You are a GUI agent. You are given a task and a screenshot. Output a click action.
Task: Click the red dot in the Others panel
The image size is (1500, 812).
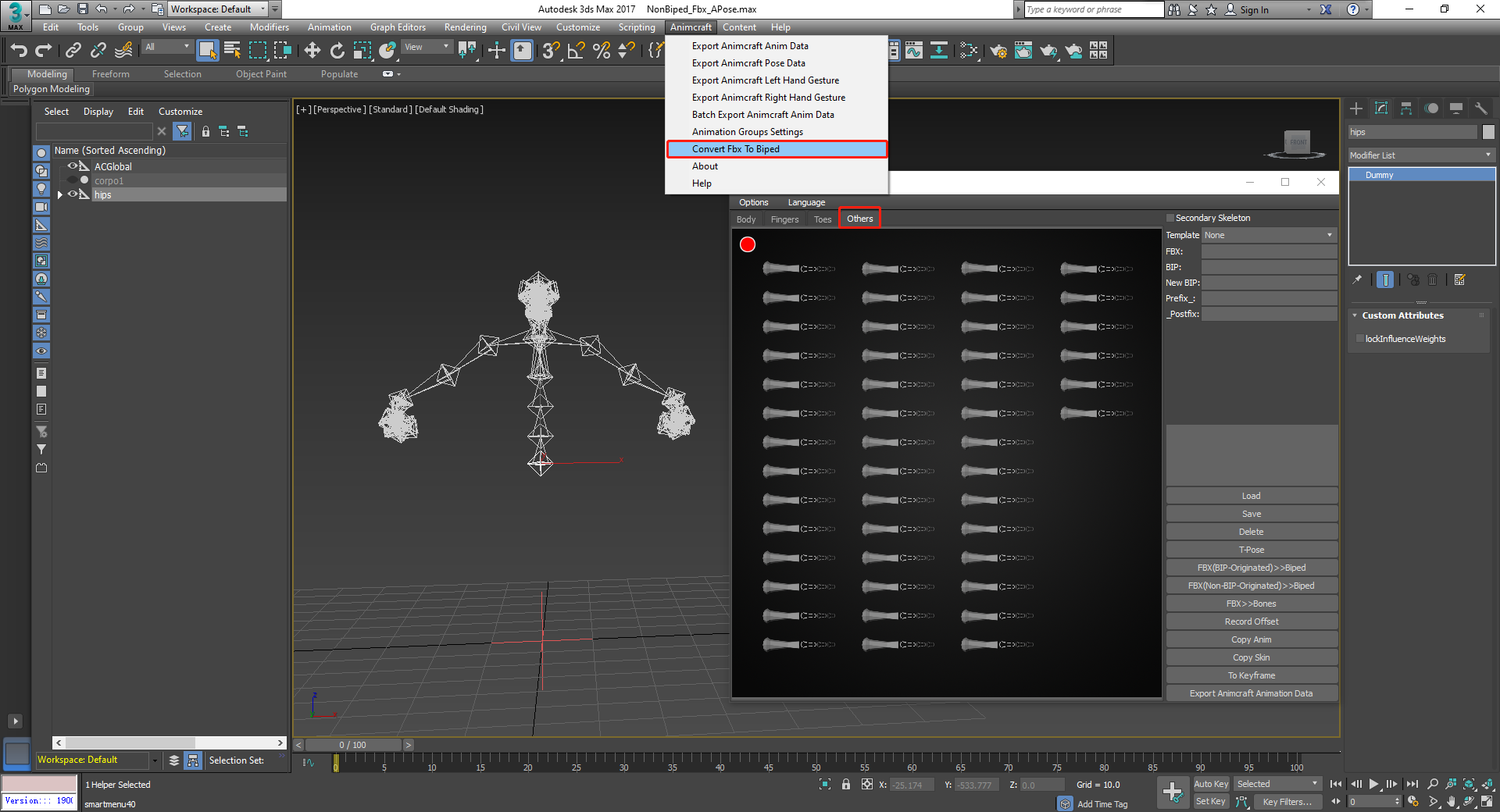click(x=748, y=244)
